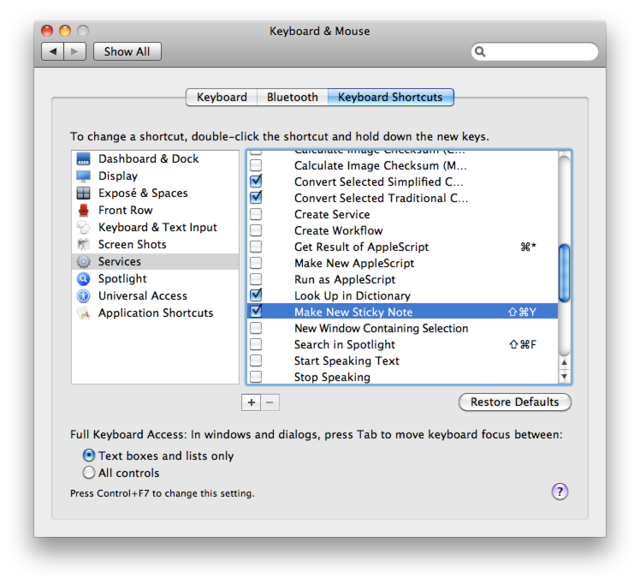Select Application Shortcuts category
640x584 pixels.
tap(155, 313)
